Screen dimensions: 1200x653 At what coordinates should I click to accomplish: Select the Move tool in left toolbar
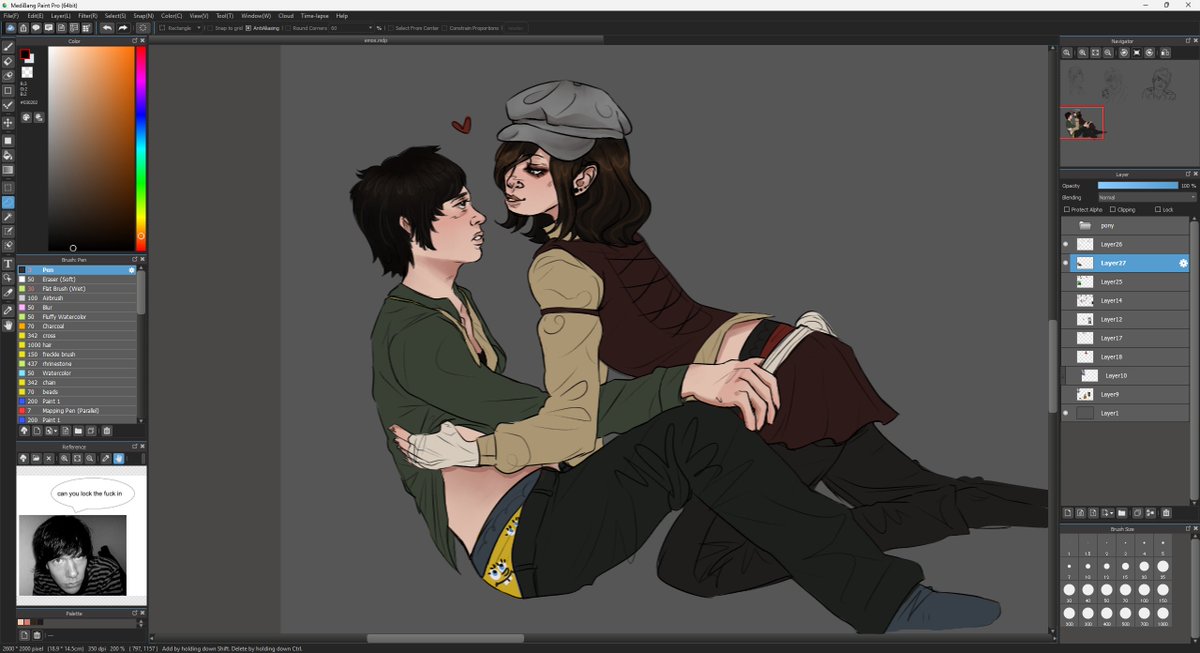(x=8, y=122)
